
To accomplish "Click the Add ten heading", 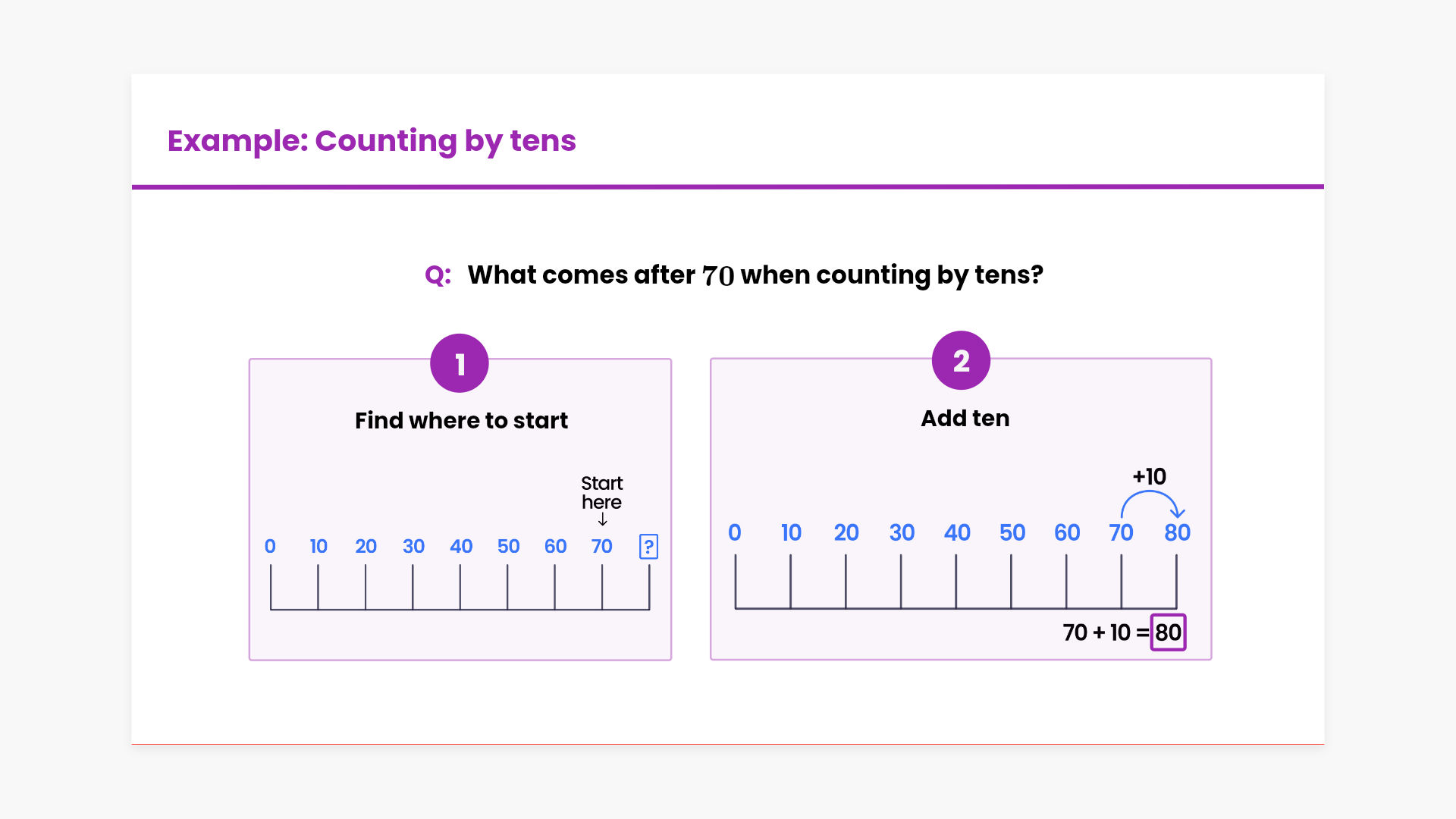I will tap(965, 418).
